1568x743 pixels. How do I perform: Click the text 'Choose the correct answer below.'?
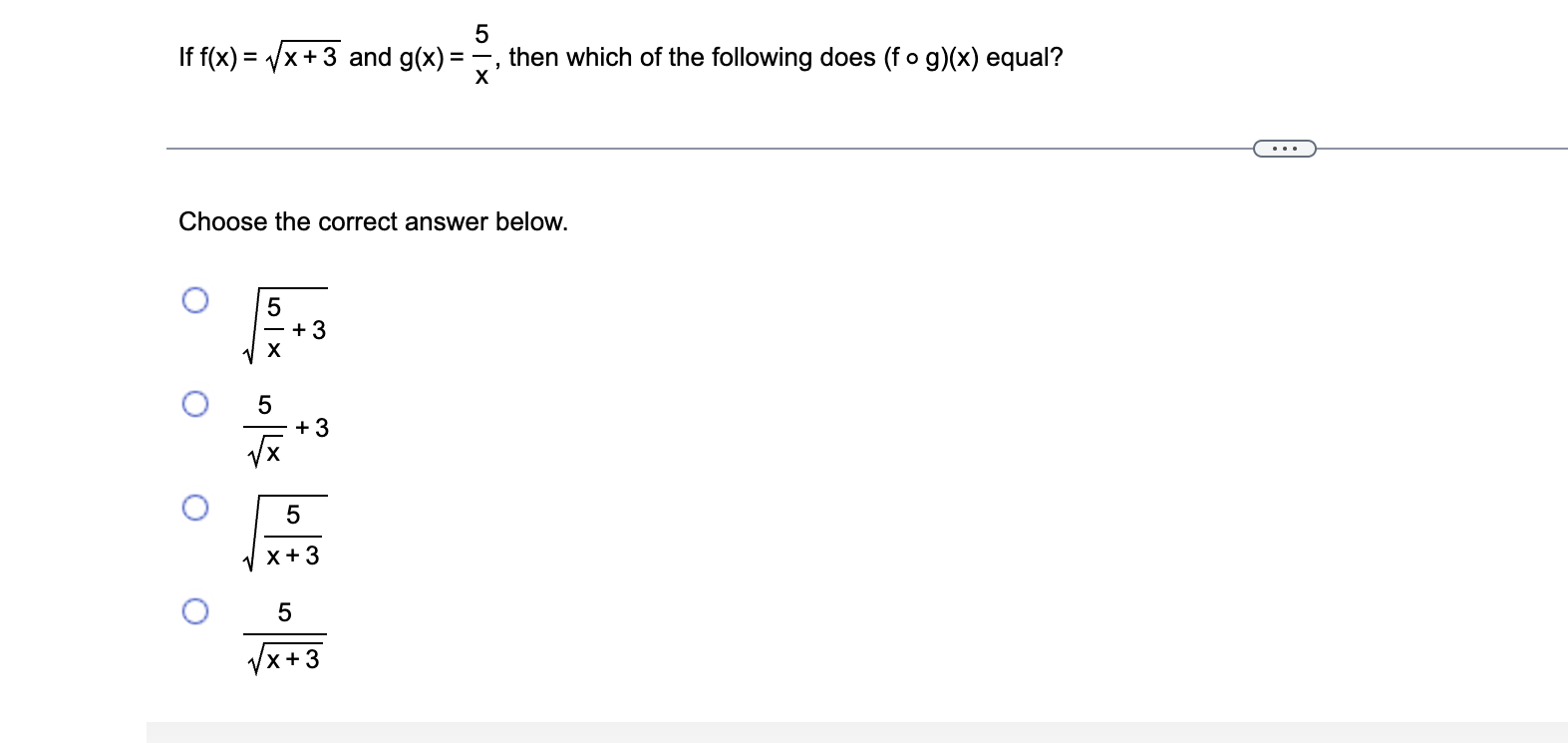tap(374, 221)
